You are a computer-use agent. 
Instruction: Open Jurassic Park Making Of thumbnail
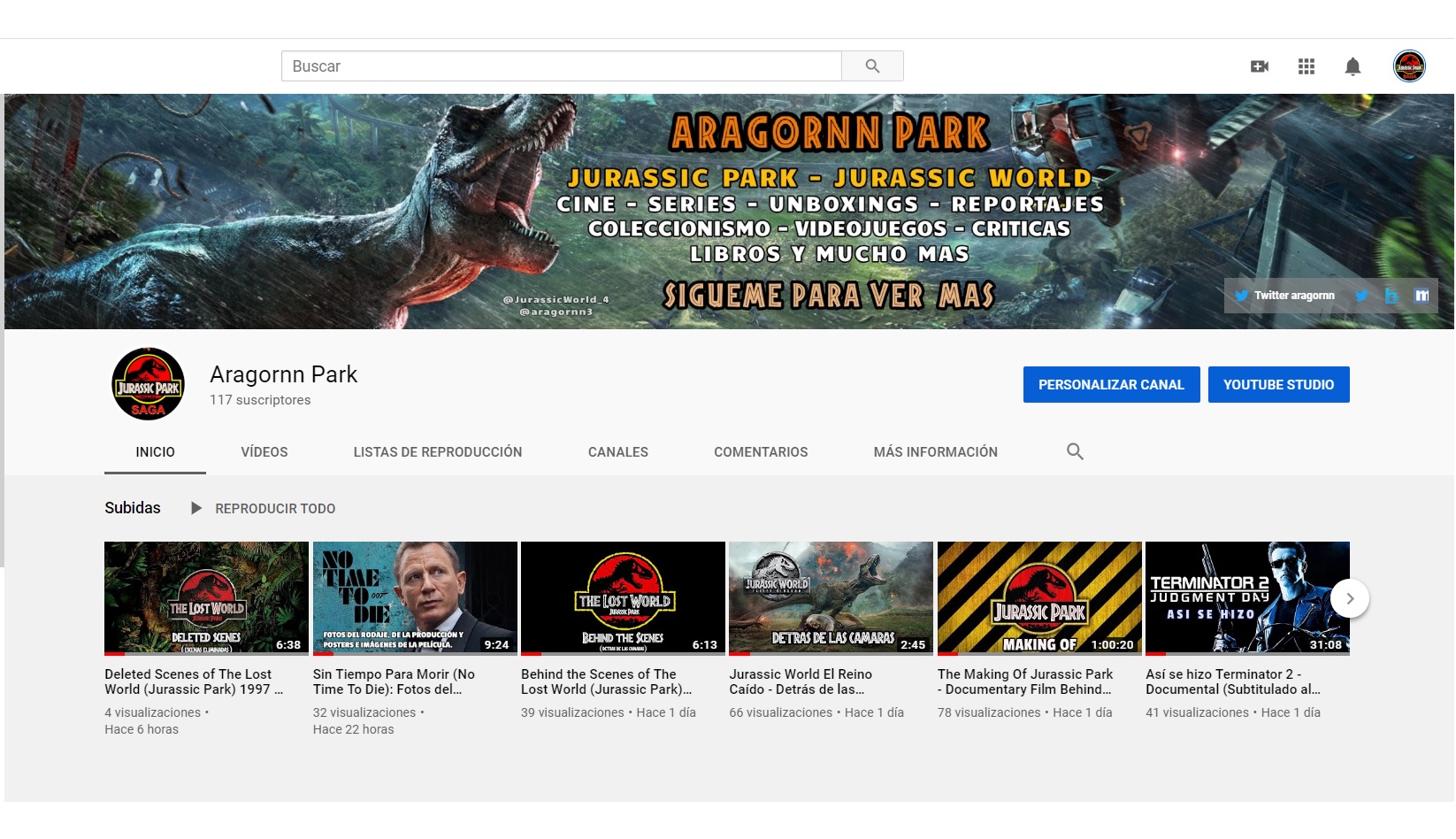tap(1039, 598)
